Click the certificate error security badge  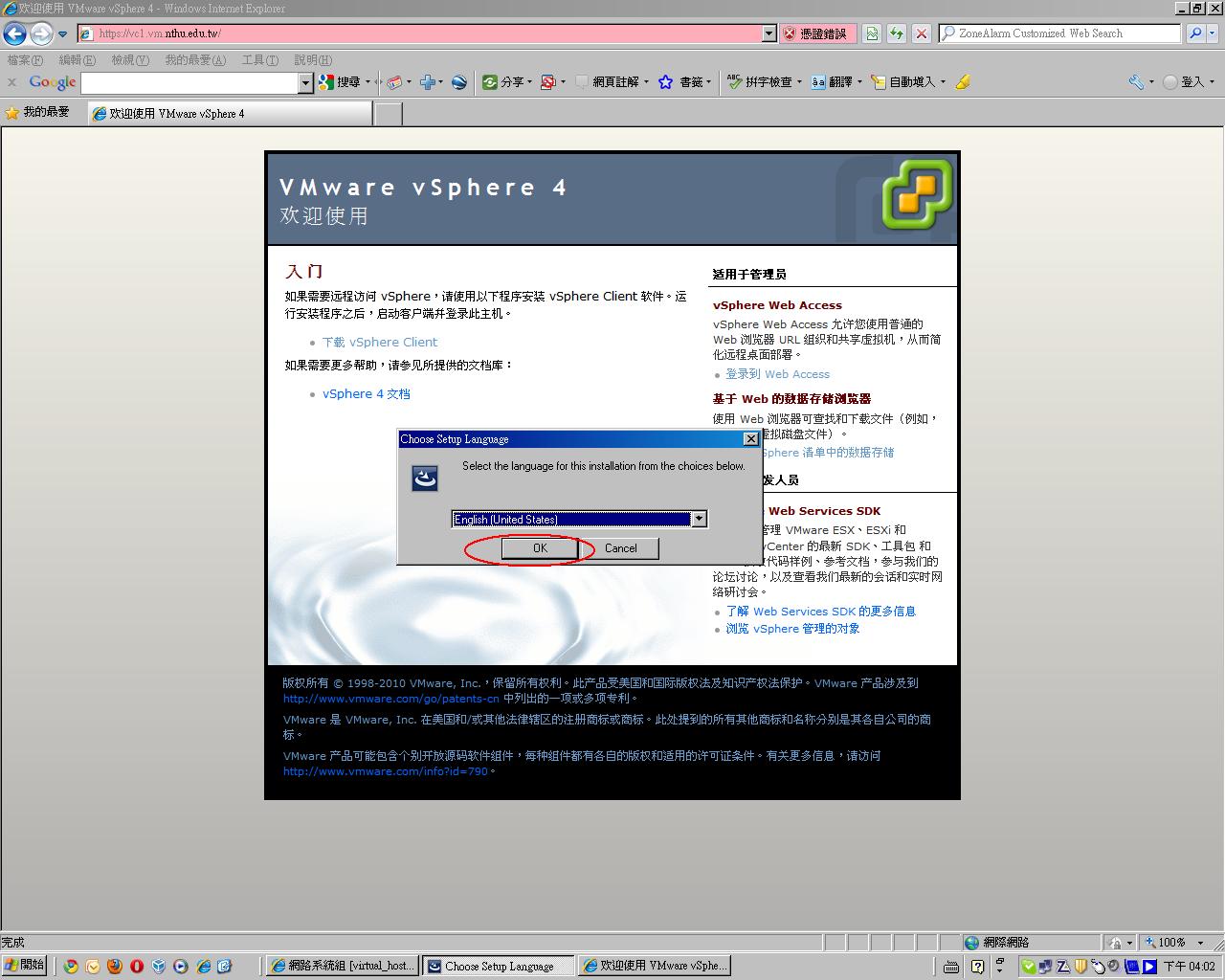[815, 33]
